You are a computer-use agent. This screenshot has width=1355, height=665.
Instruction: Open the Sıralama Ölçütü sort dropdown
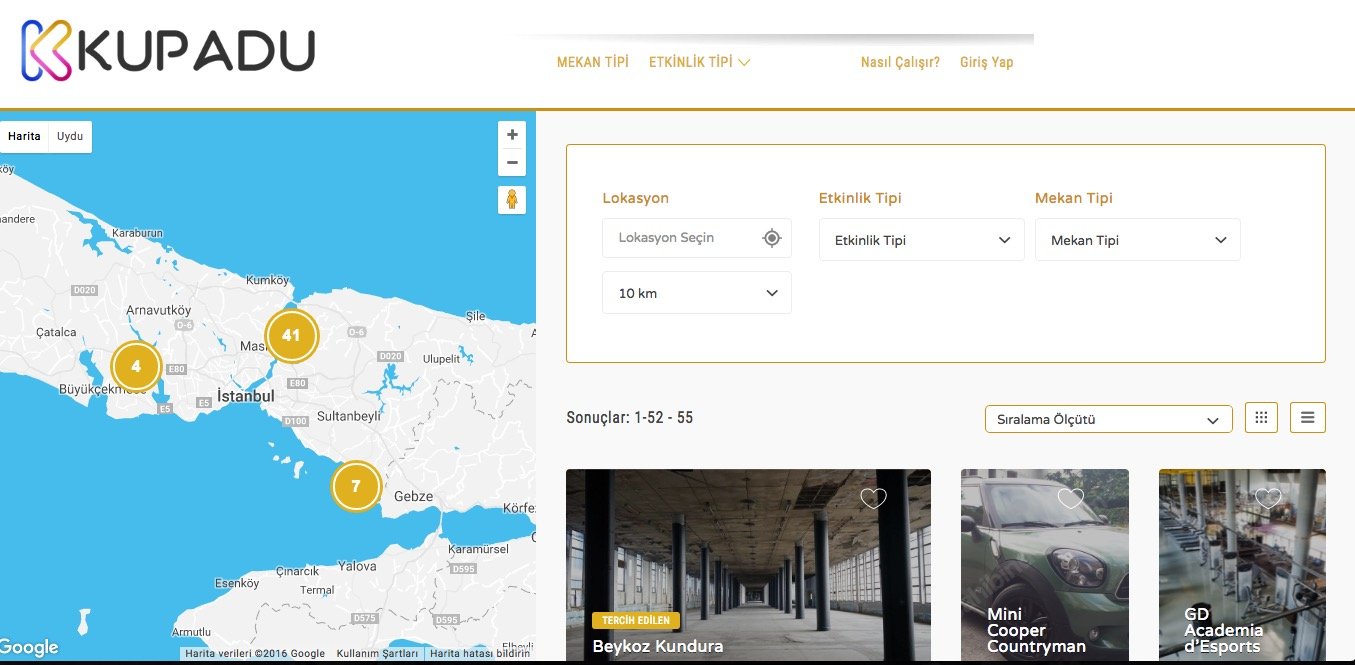click(1108, 420)
